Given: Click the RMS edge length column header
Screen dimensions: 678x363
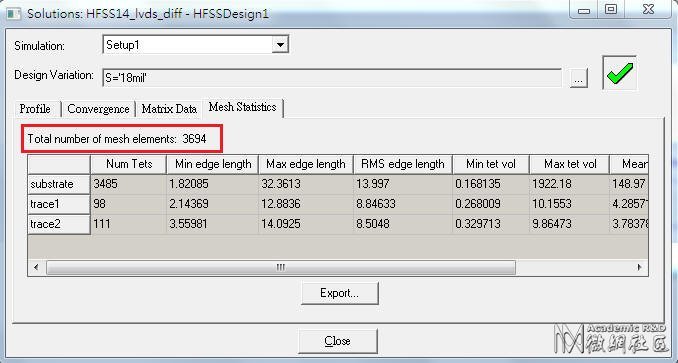Looking at the screenshot, I should tap(403, 164).
